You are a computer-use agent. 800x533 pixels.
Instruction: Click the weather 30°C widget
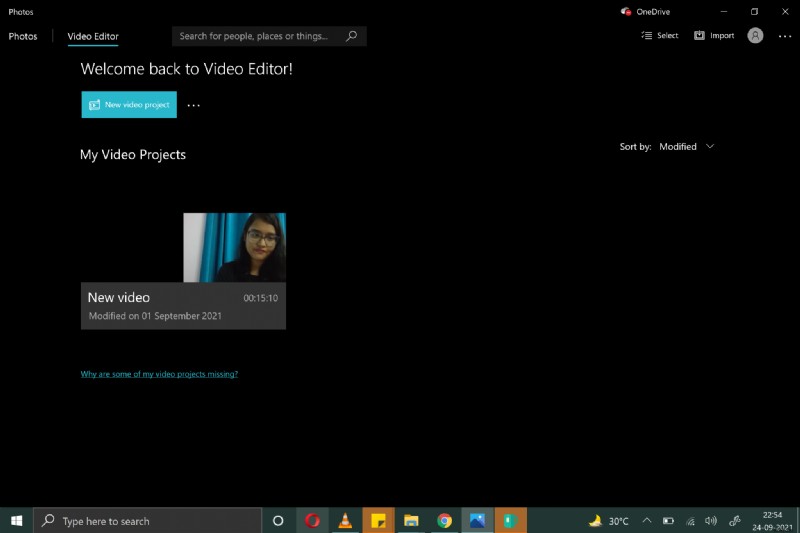pyautogui.click(x=609, y=521)
